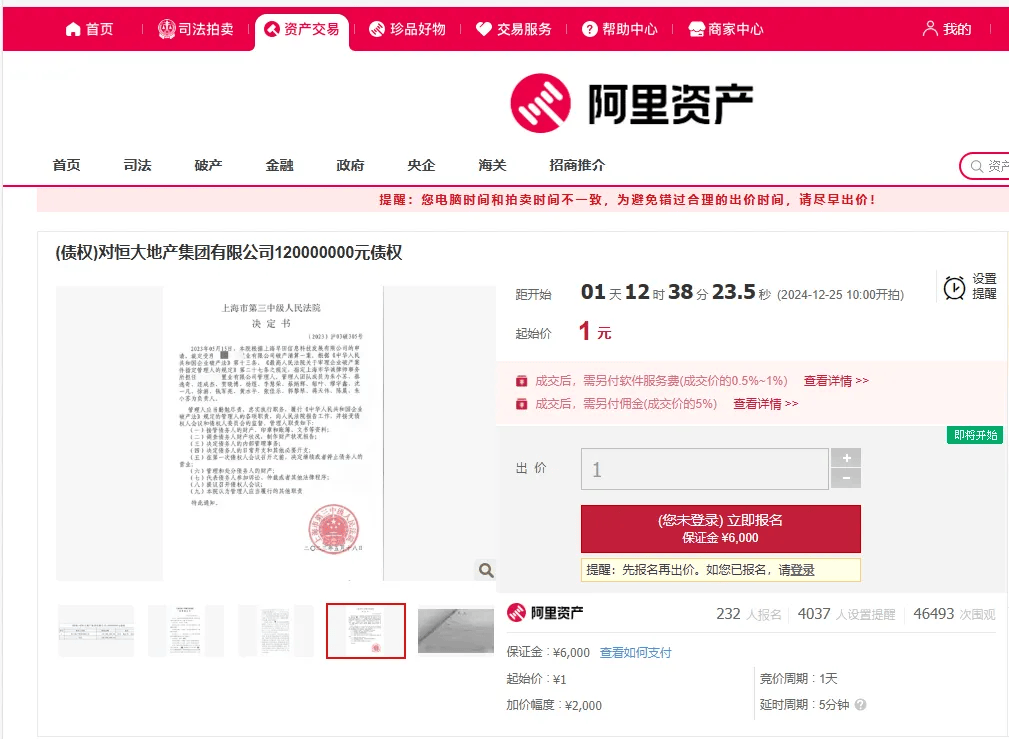Click the red icon beside 佣金 notice
1009x739 pixels.
[521, 404]
